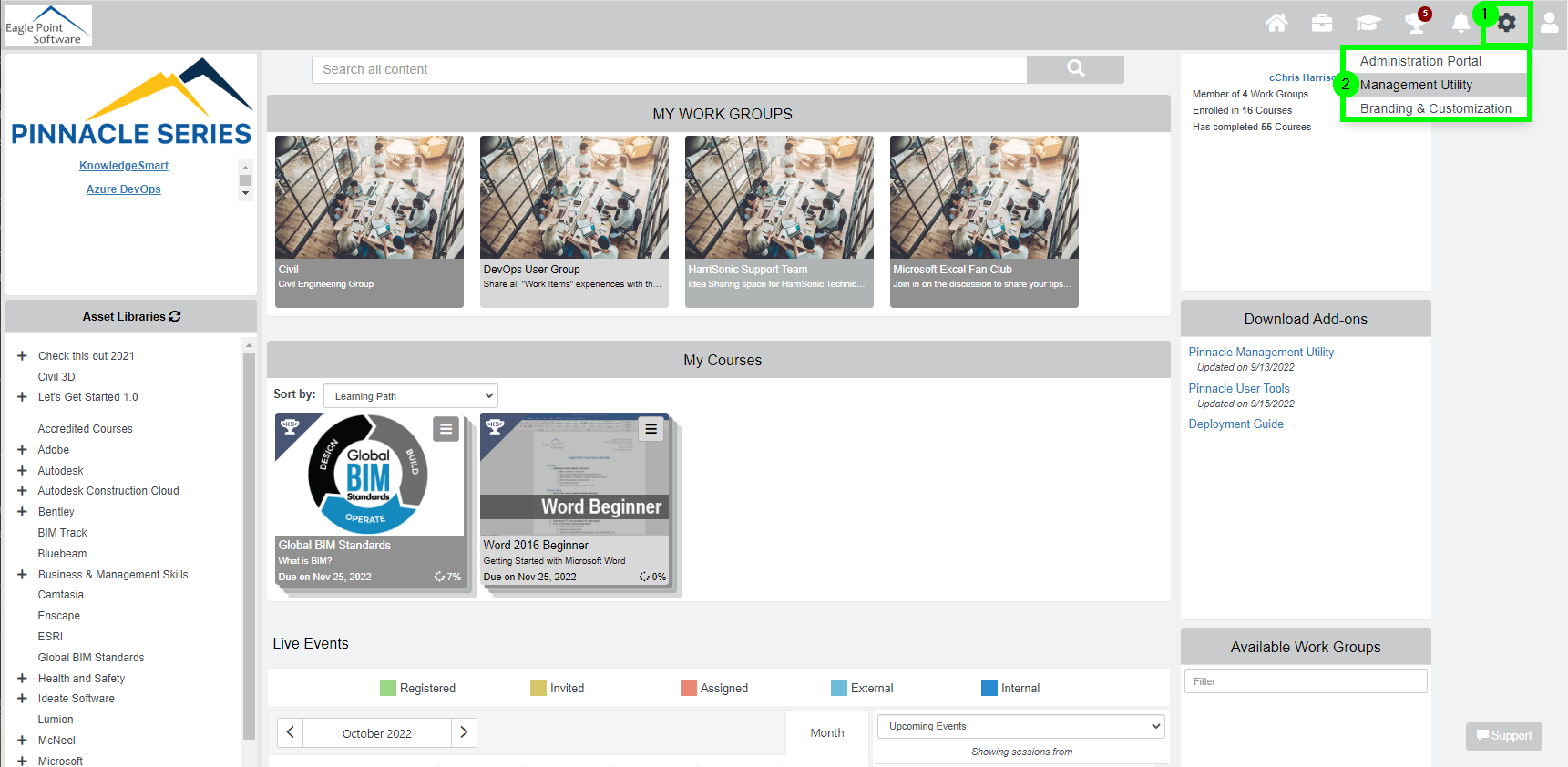Go to the previous month arrow
1568x767 pixels.
pyautogui.click(x=290, y=732)
